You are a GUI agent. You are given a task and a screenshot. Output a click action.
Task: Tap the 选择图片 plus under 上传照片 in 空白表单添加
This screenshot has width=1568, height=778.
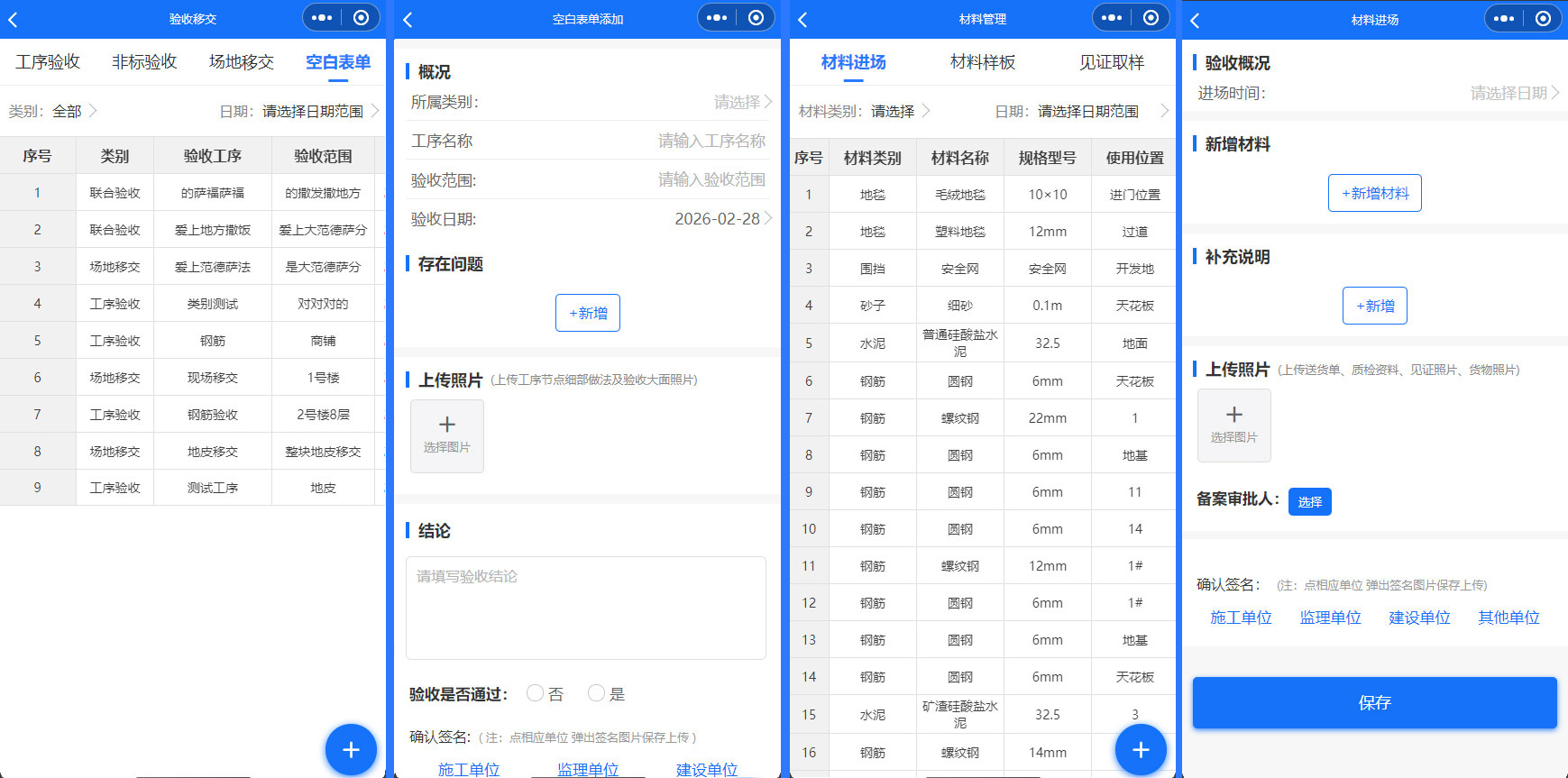pos(447,435)
